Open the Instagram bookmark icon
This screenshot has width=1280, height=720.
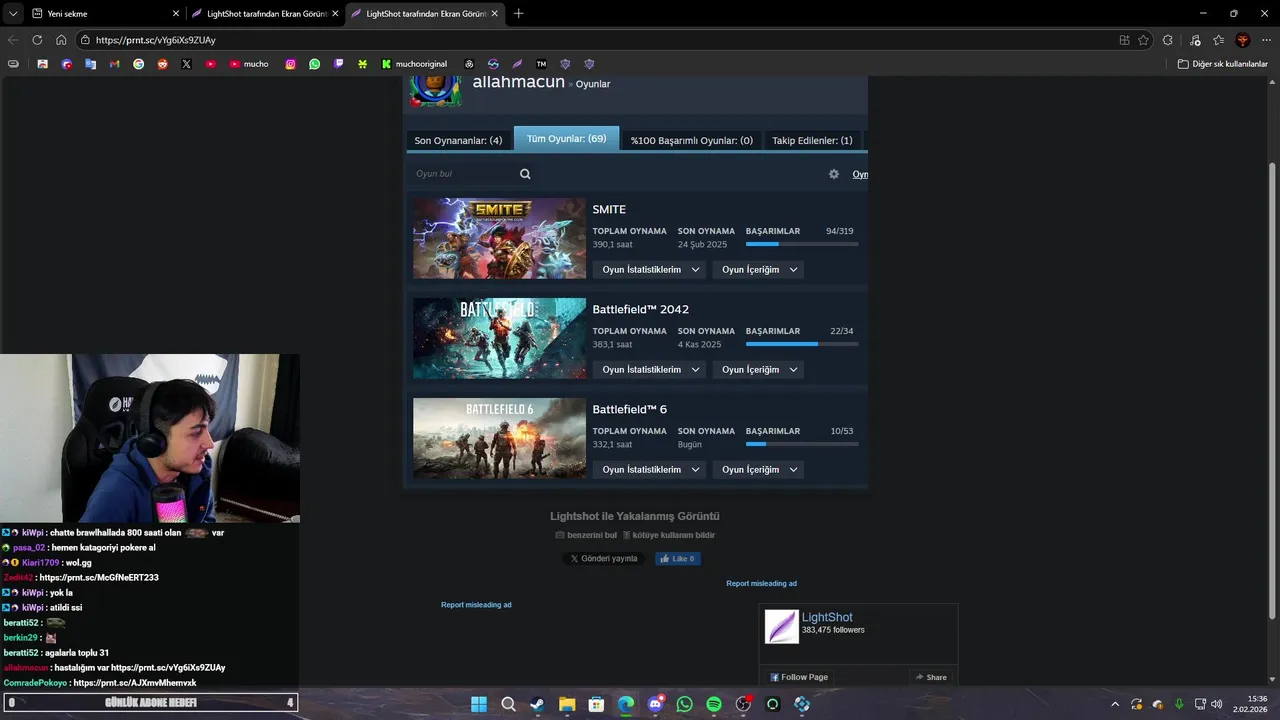[x=291, y=64]
